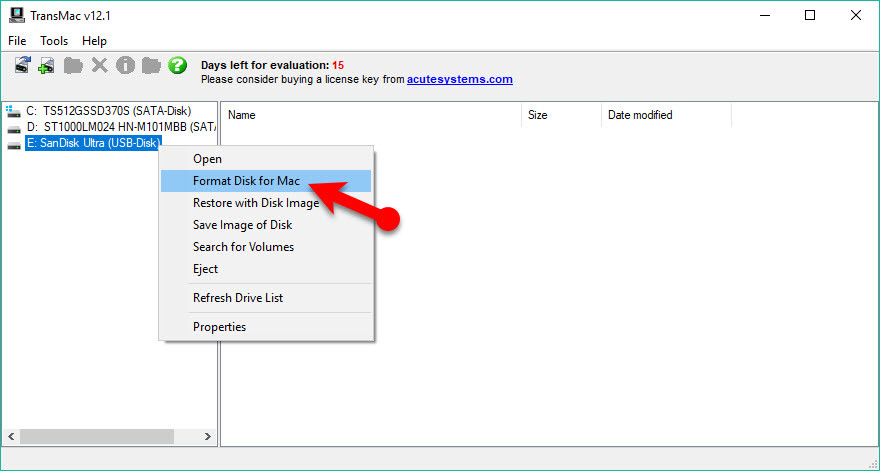Screen dimensions: 880x471
Task: Sort by the Name column header
Action: click(371, 115)
